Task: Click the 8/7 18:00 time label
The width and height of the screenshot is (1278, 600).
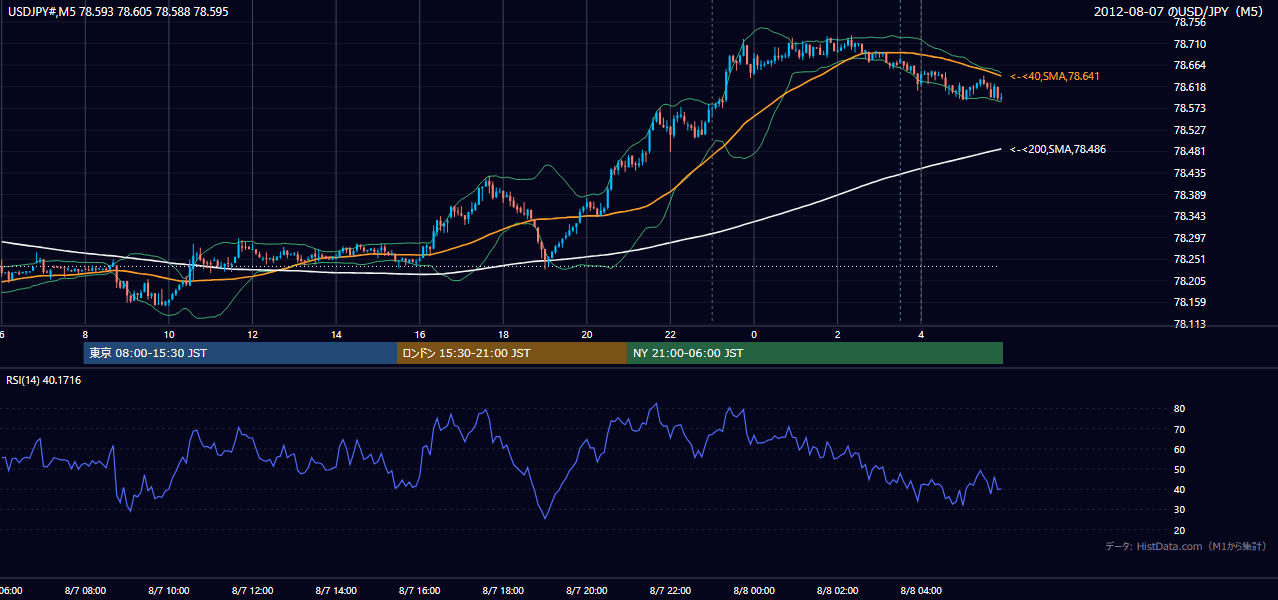Action: (x=503, y=590)
